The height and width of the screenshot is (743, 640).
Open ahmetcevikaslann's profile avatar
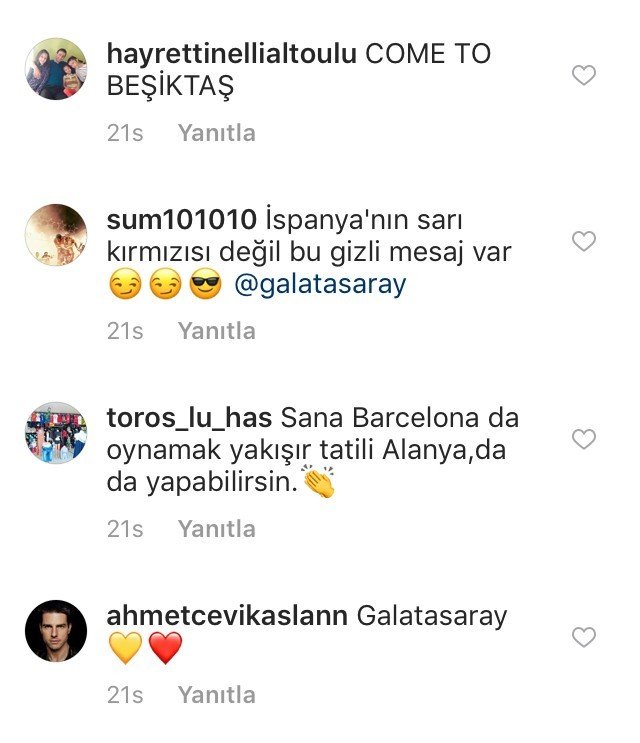(56, 631)
